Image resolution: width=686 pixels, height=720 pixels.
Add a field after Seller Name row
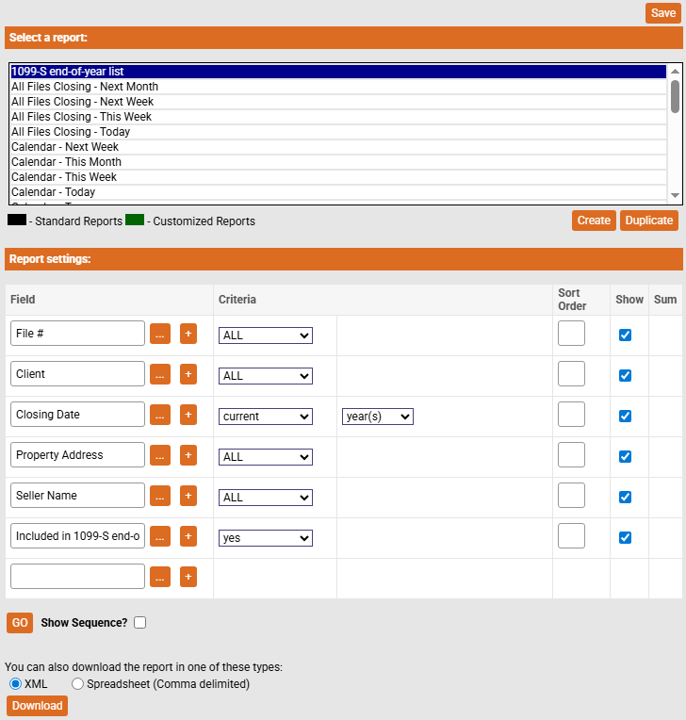tap(188, 495)
